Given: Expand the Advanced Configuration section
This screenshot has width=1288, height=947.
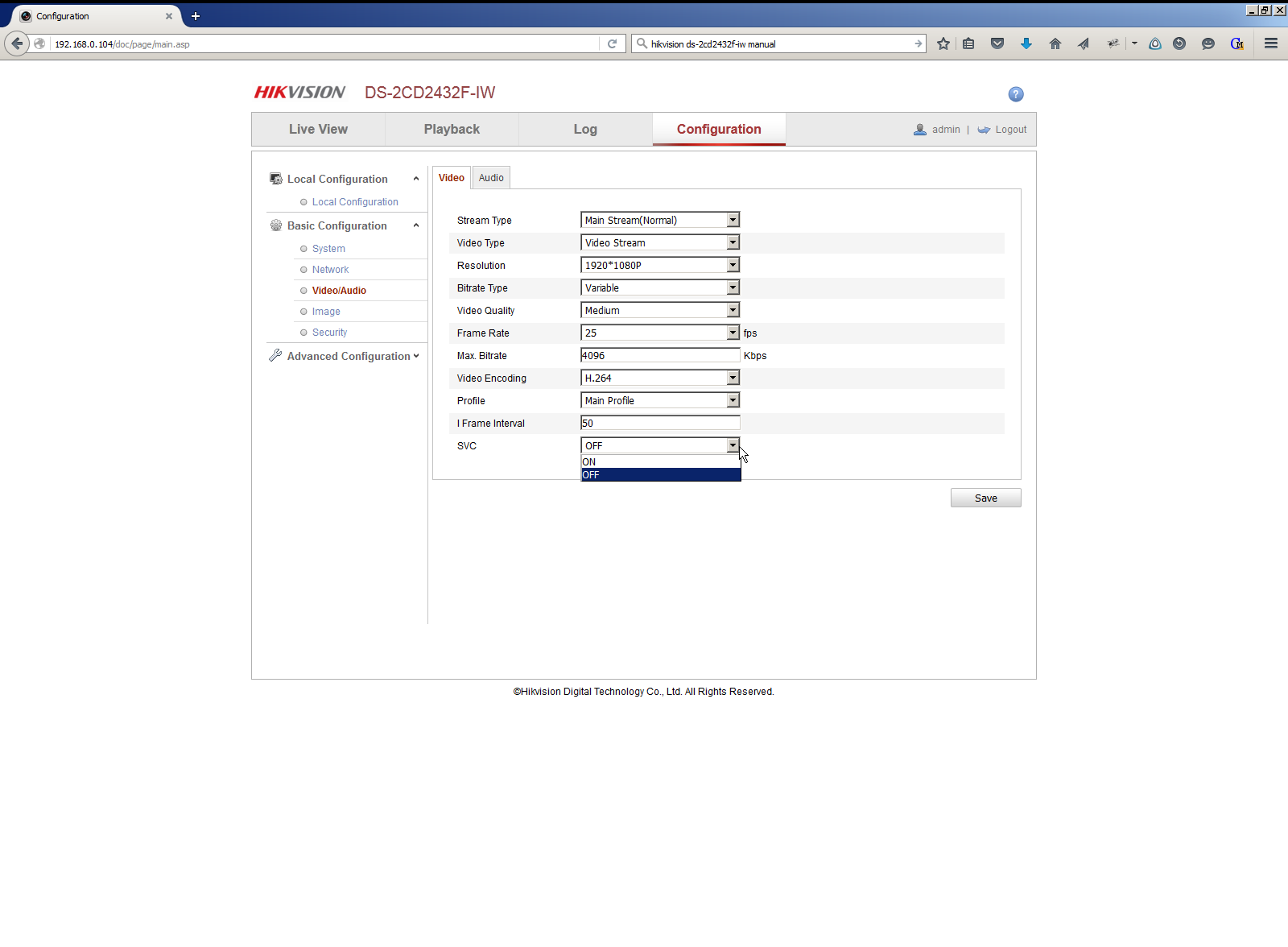Looking at the screenshot, I should [416, 356].
